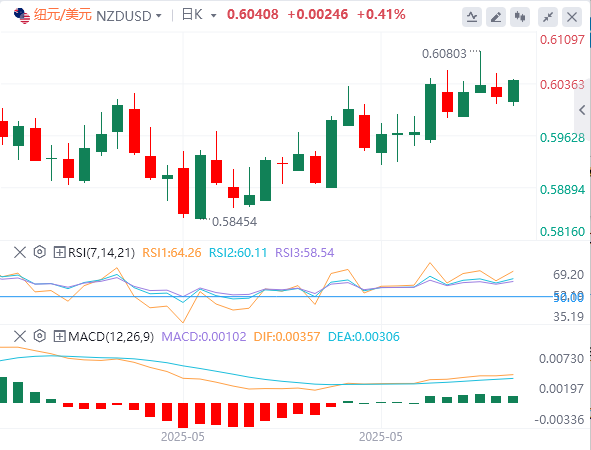The image size is (591, 450).
Task: Click the 0.58894 price axis label
Action: [x=562, y=190]
